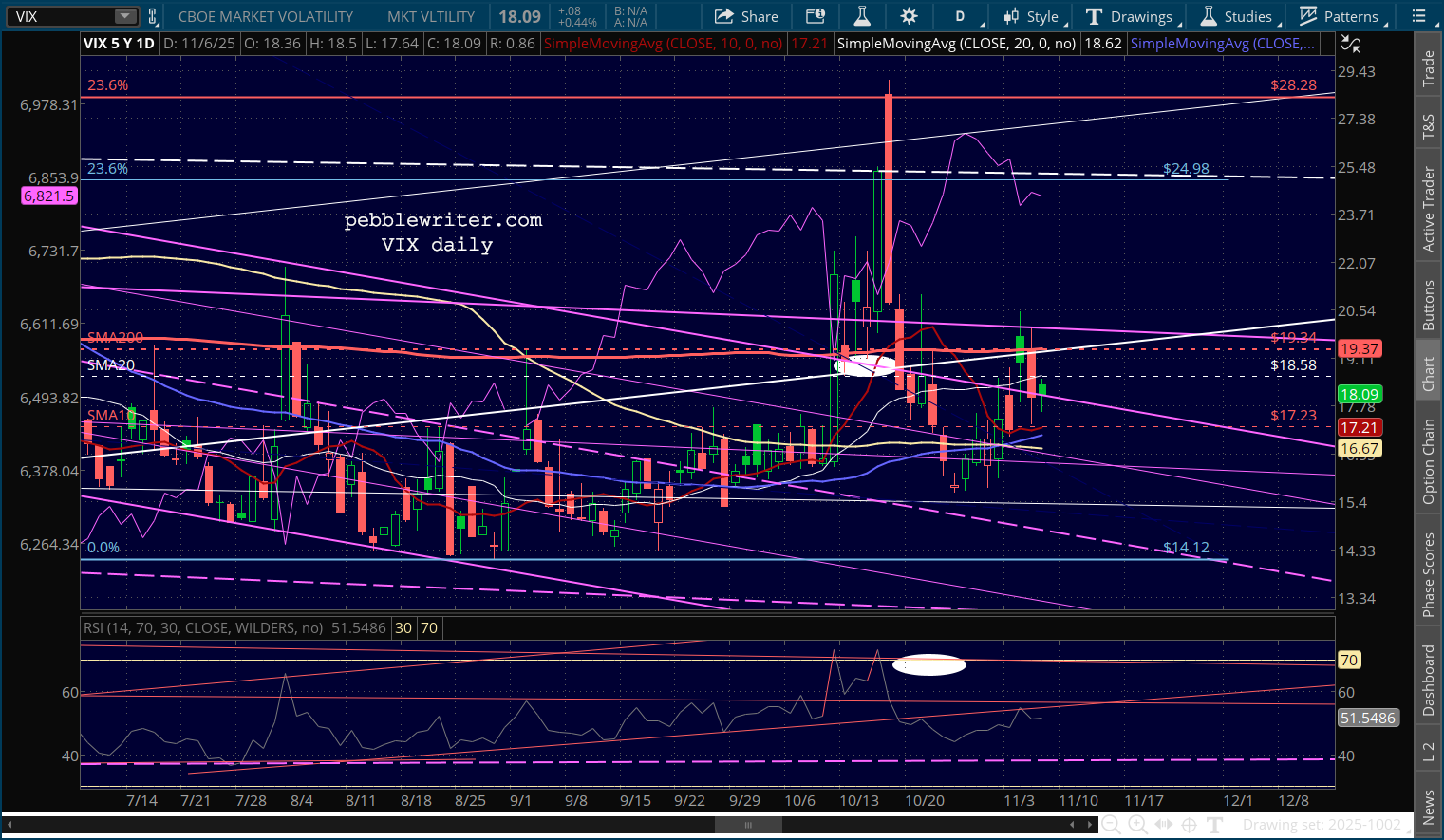Toggle the text T icon in bottom bar
1444x840 pixels.
(x=1214, y=825)
